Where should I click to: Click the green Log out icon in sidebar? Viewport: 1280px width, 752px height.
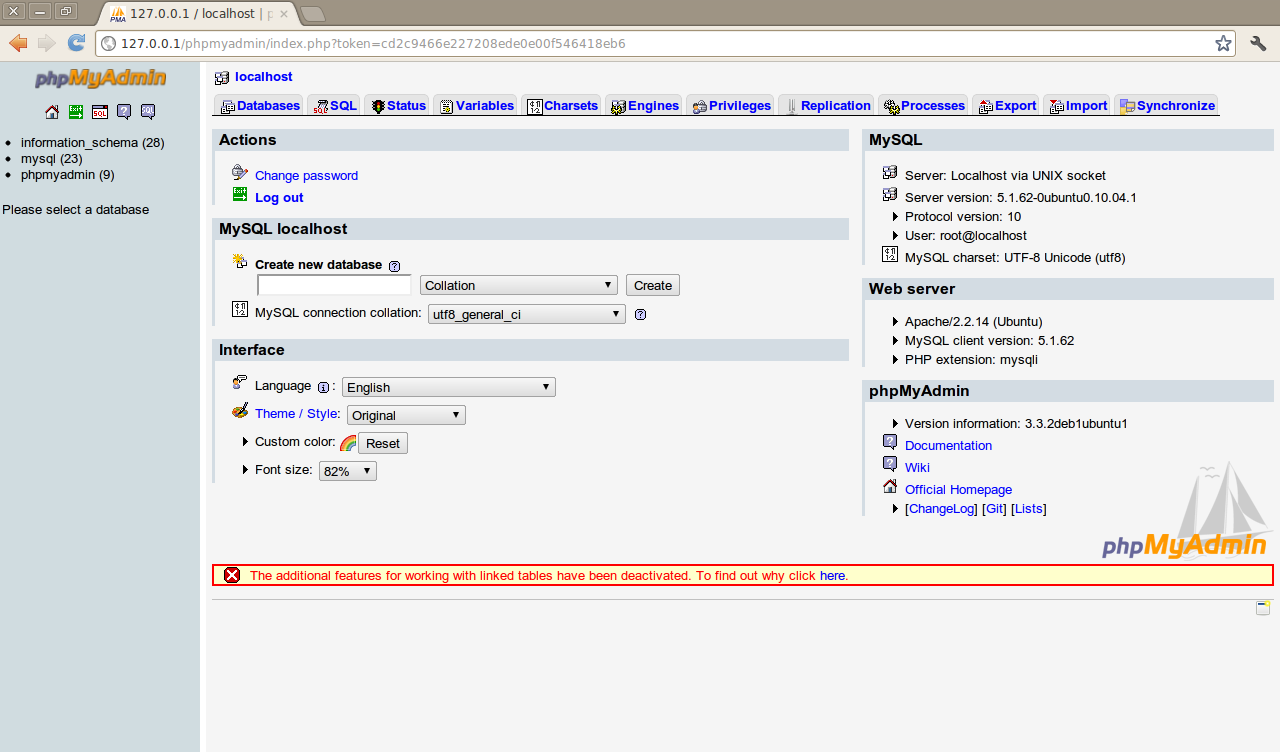[76, 112]
